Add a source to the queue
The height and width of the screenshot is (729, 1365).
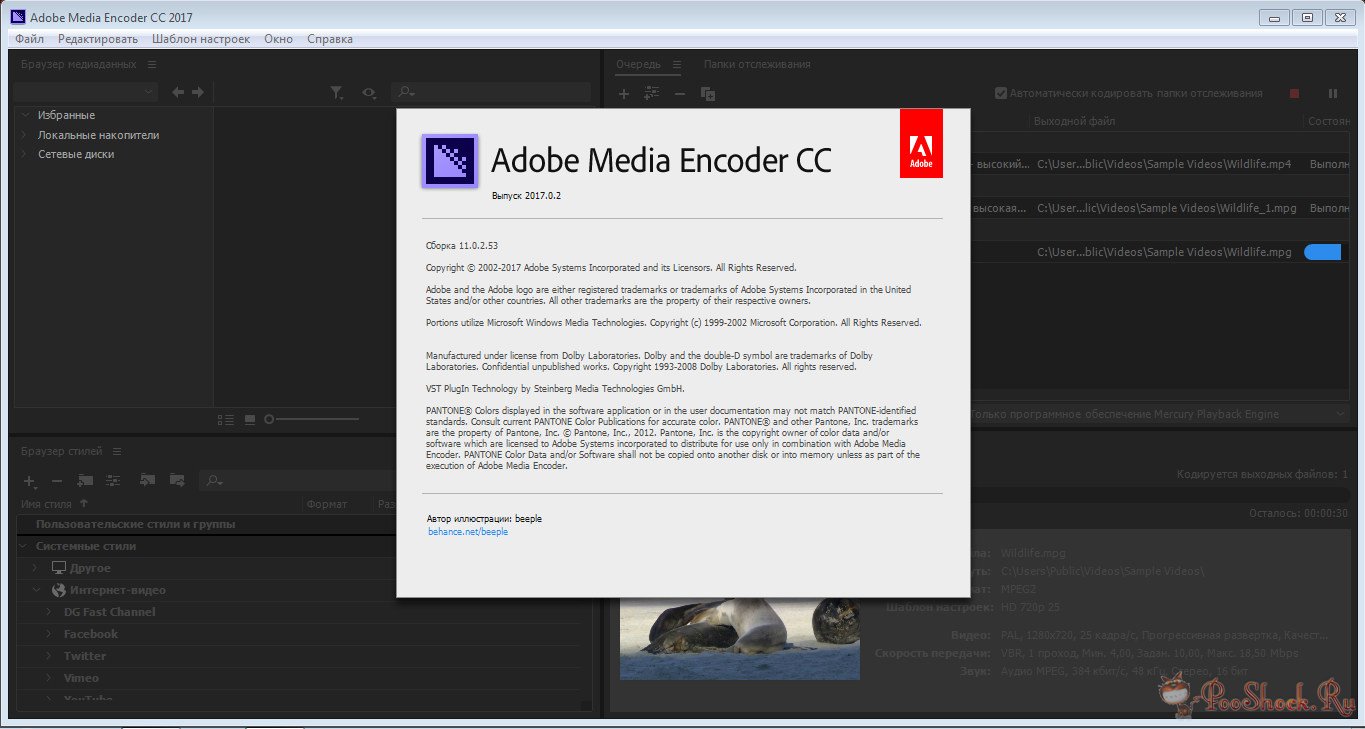[624, 93]
